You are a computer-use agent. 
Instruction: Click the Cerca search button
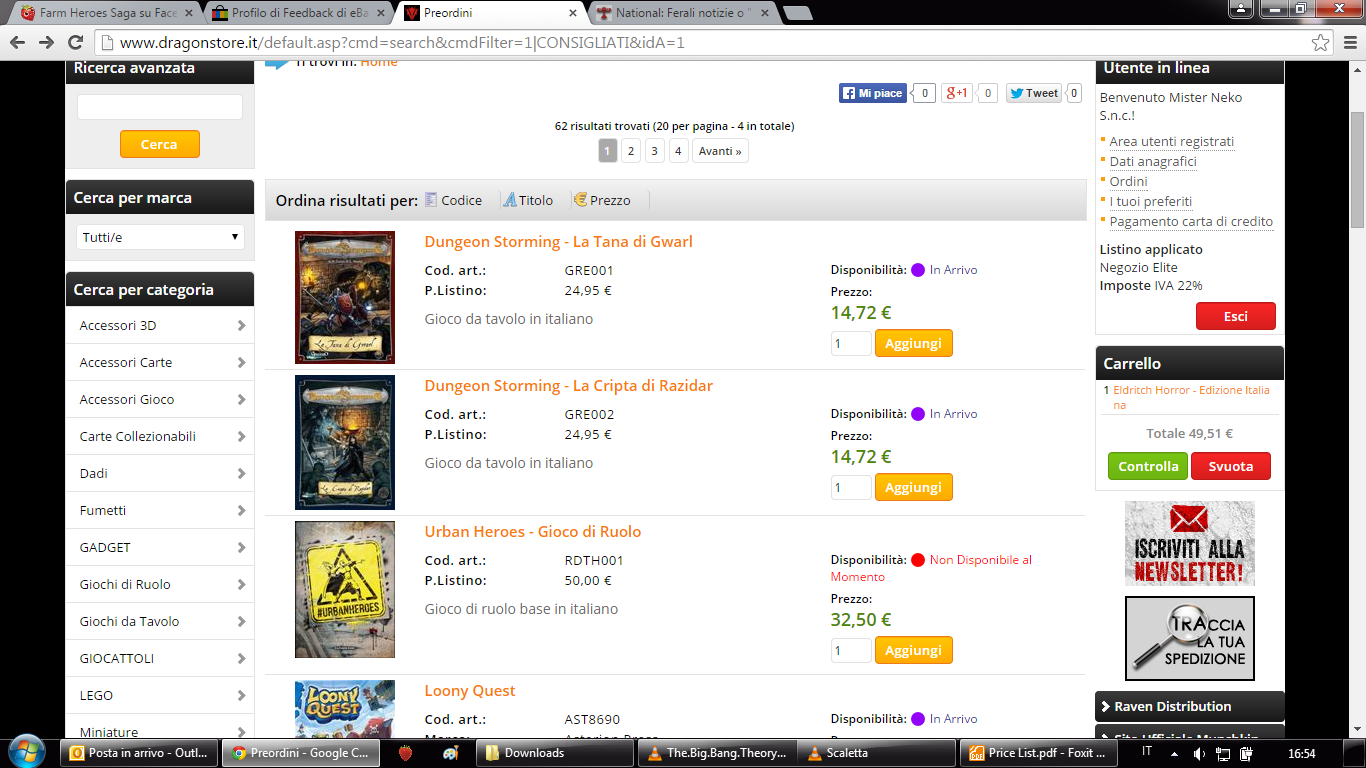pos(159,144)
